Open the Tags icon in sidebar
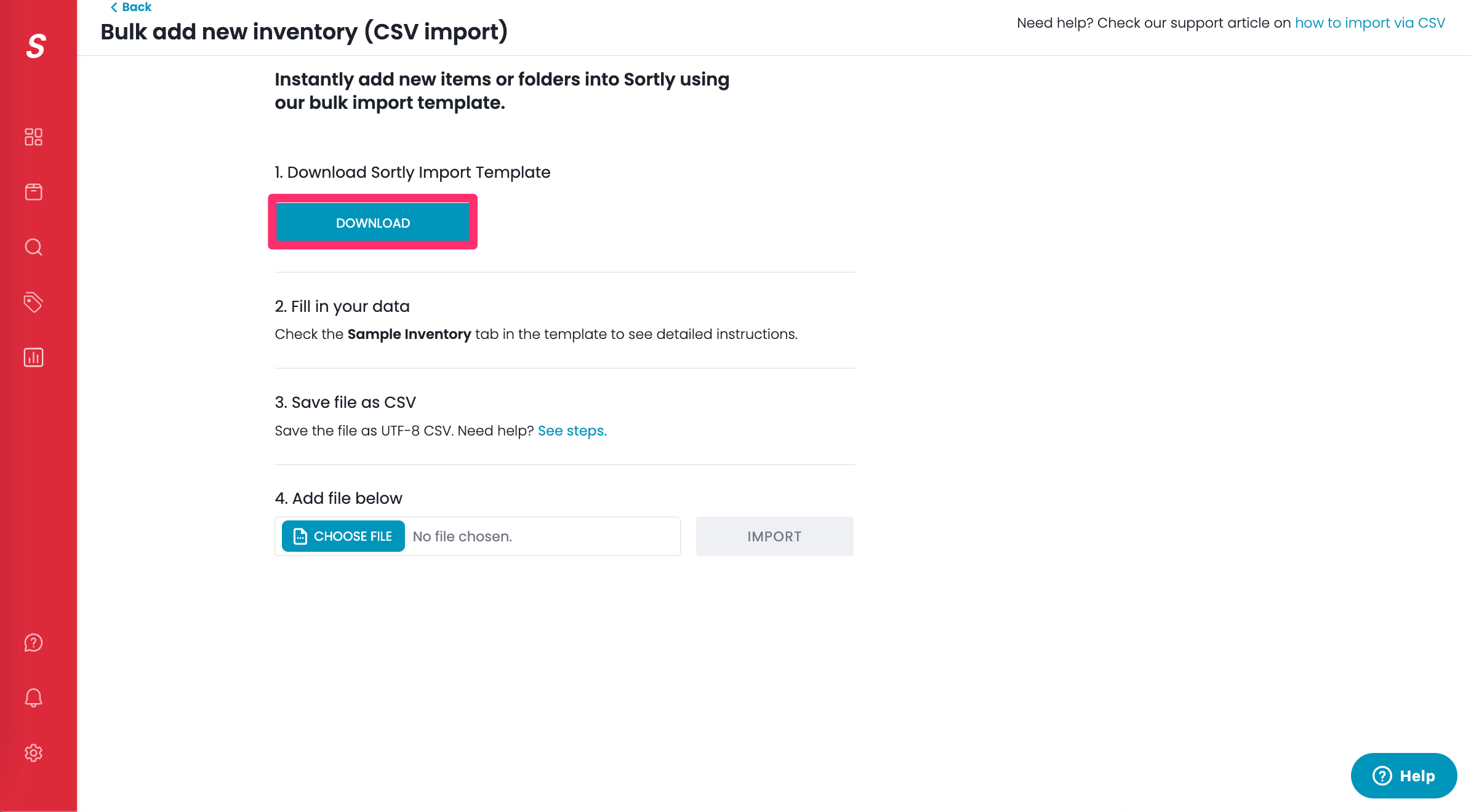The height and width of the screenshot is (812, 1471). [x=33, y=302]
